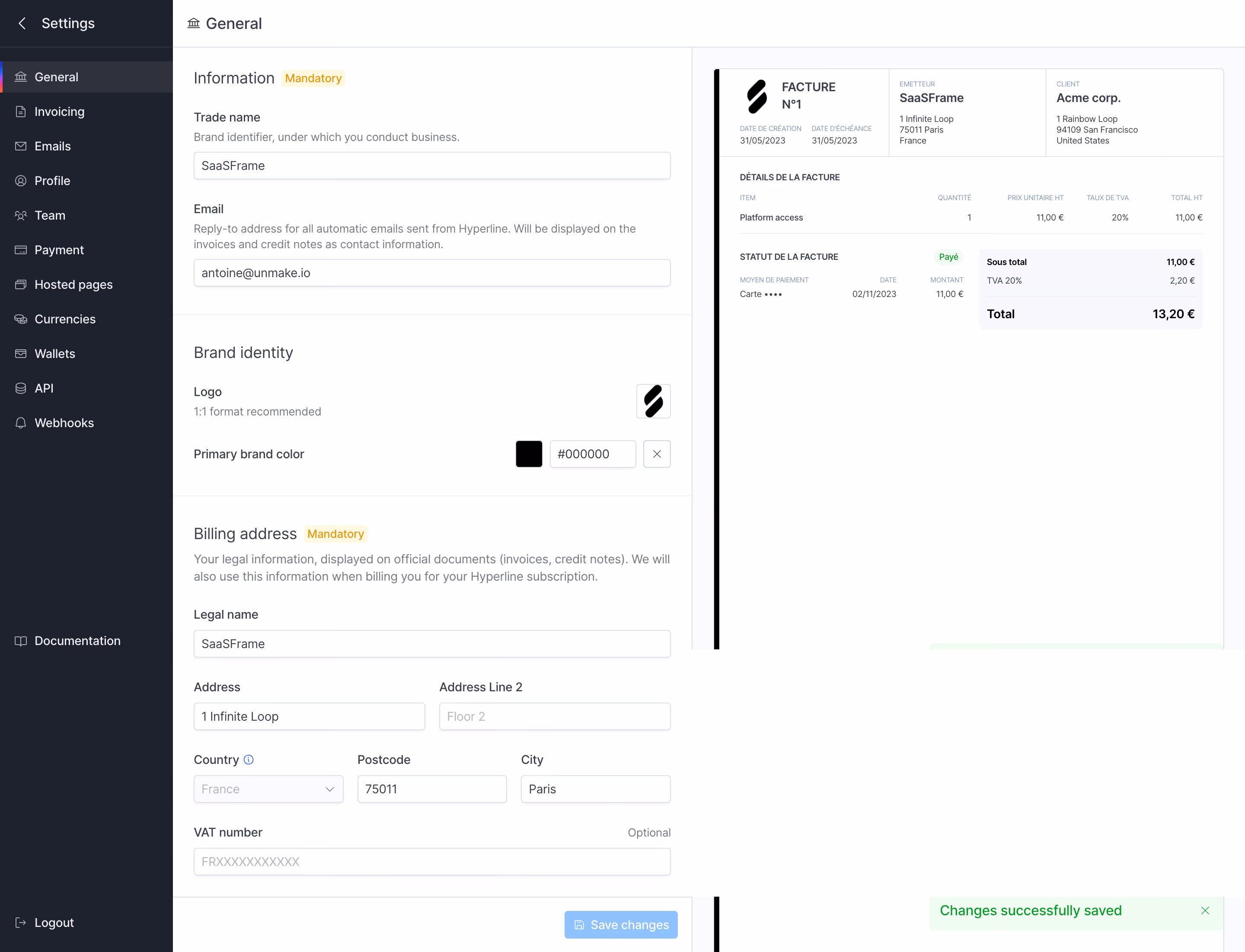This screenshot has height=952, width=1245.
Task: Click the Country info icon
Action: pyautogui.click(x=249, y=759)
